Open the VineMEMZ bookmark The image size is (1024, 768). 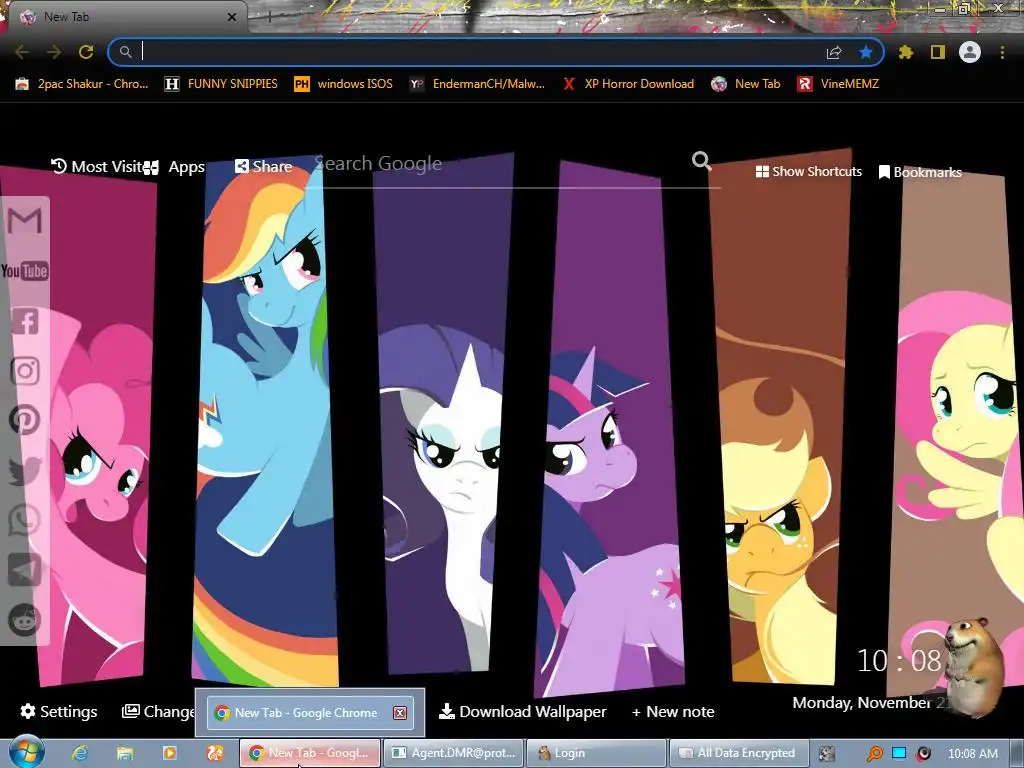(x=838, y=84)
